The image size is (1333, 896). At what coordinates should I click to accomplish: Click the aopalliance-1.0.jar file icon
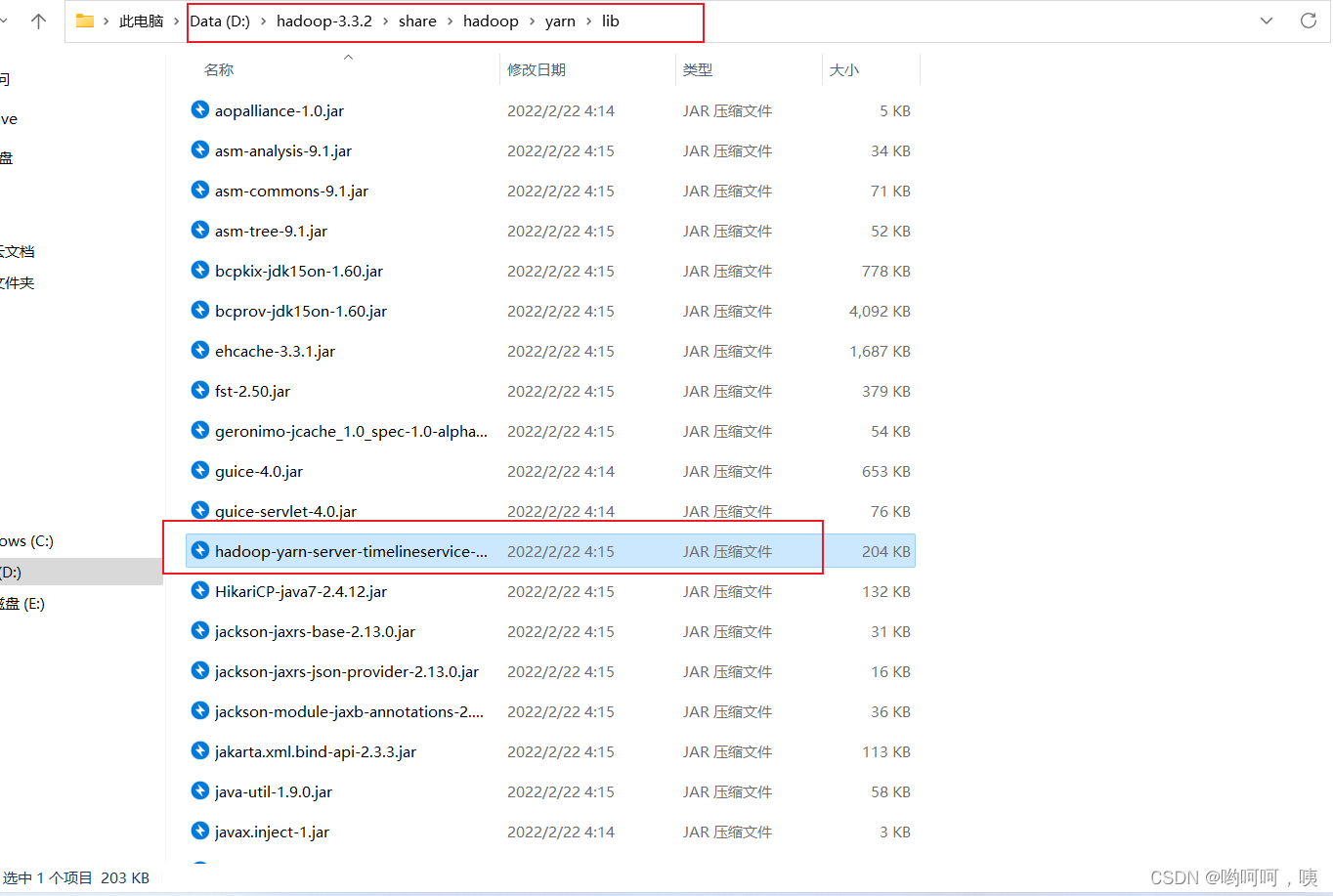[x=200, y=109]
